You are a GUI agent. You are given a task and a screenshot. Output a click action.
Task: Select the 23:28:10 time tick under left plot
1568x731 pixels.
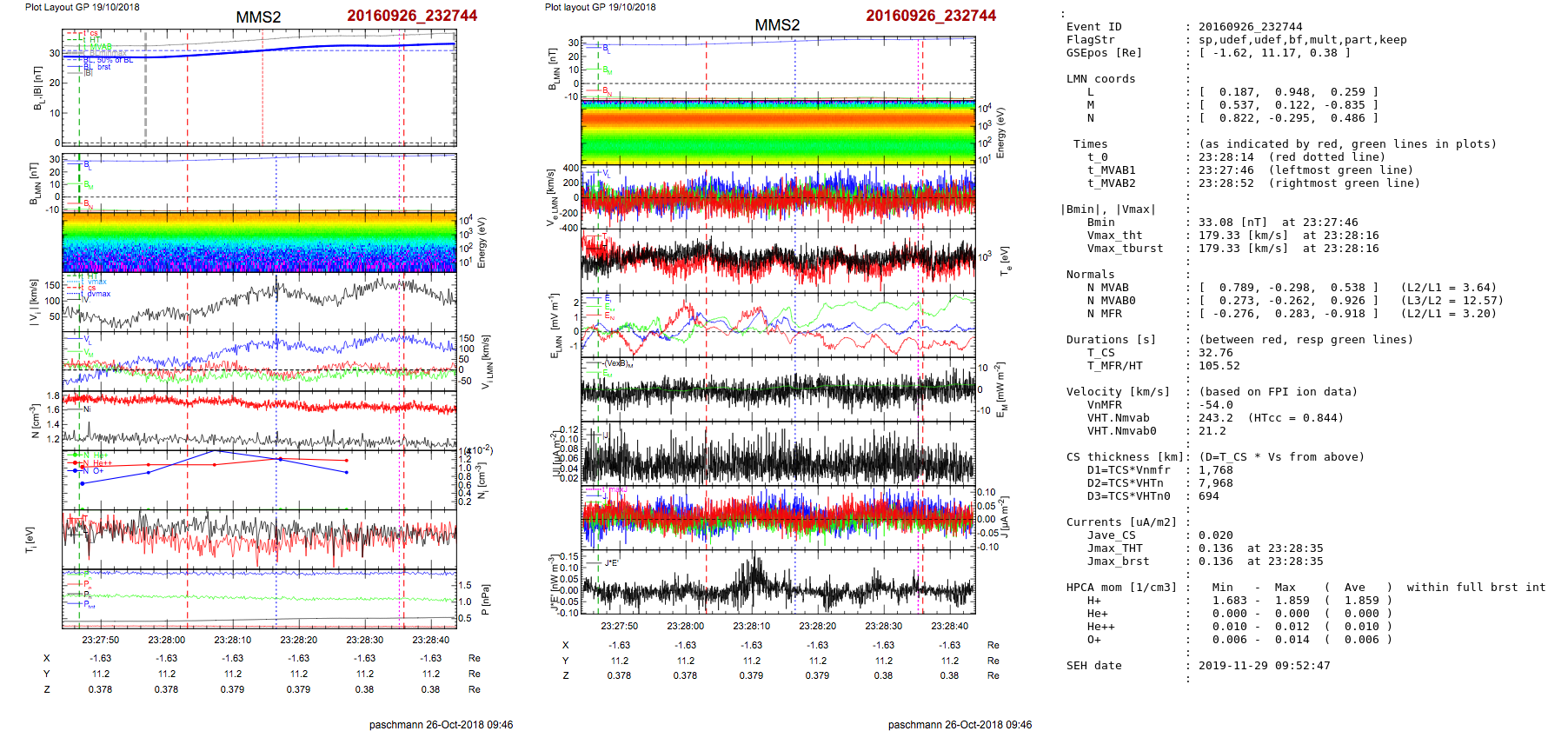[233, 640]
